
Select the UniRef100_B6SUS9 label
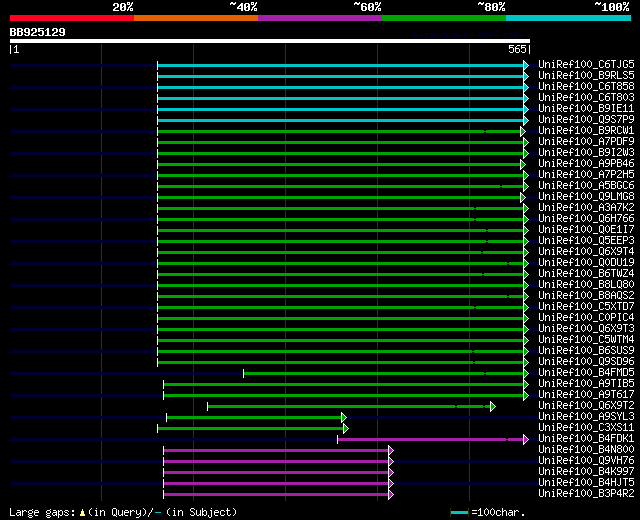coord(586,351)
